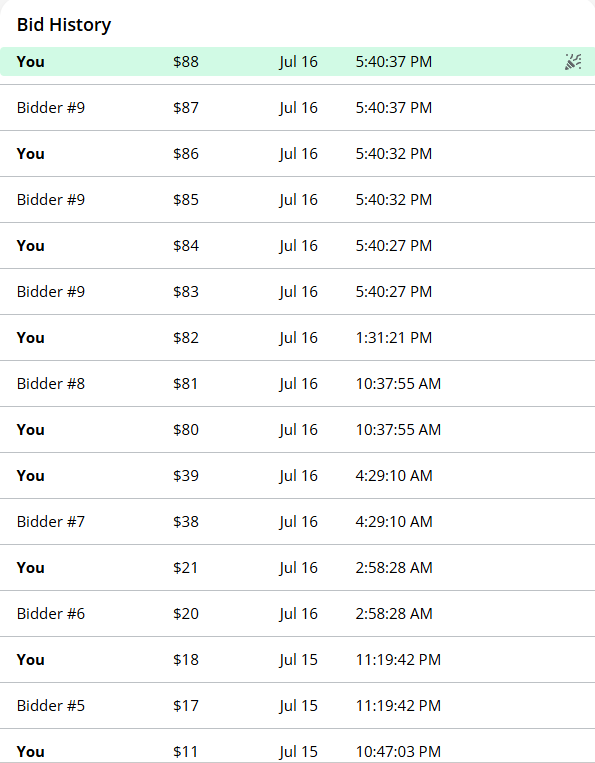Image resolution: width=595 pixels, height=763 pixels.
Task: Click the highlighted $88 winning bid row
Action: click(x=297, y=62)
